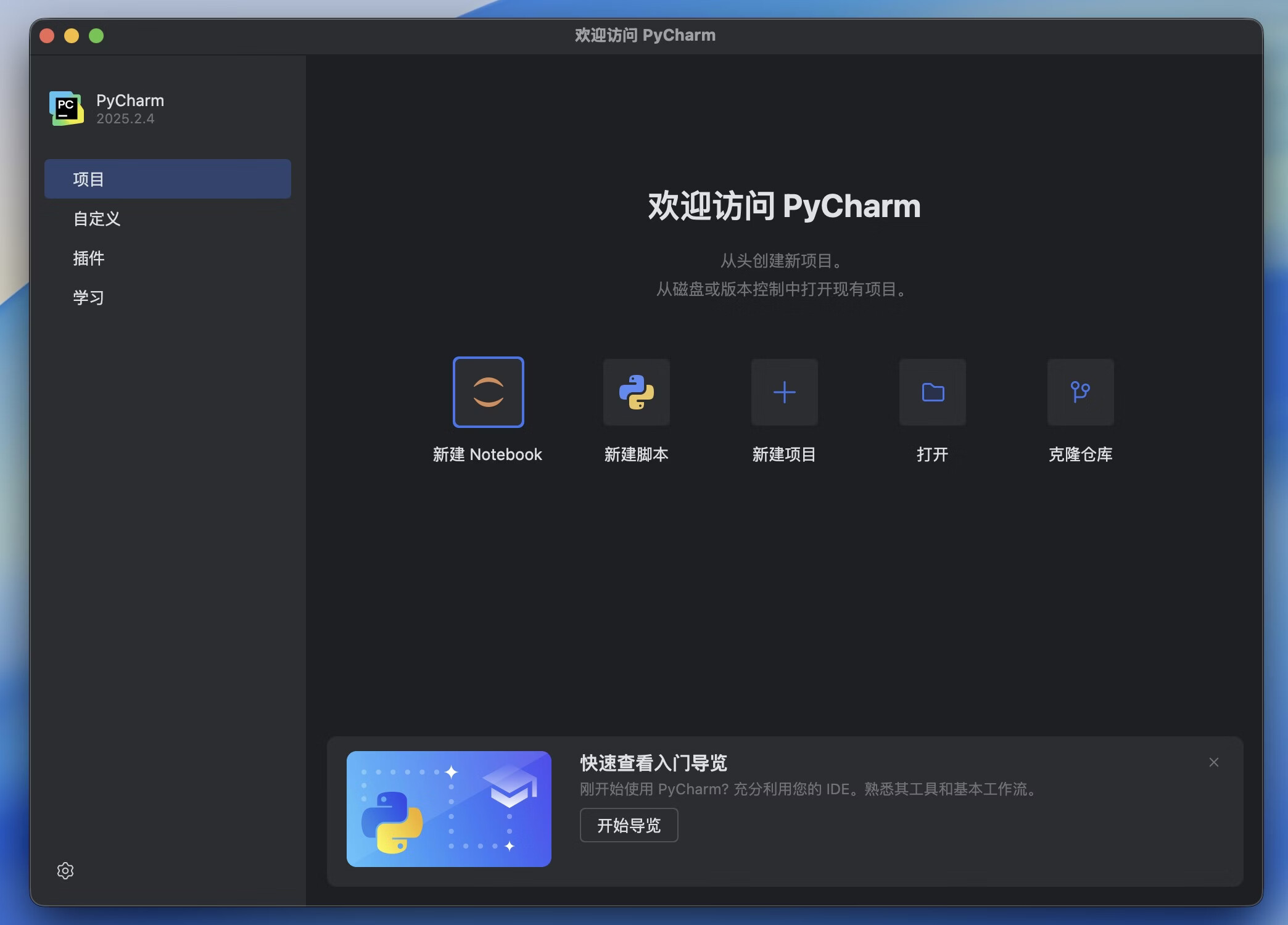The width and height of the screenshot is (1288, 925).
Task: Dismiss the quick tour banner
Action: (1213, 762)
